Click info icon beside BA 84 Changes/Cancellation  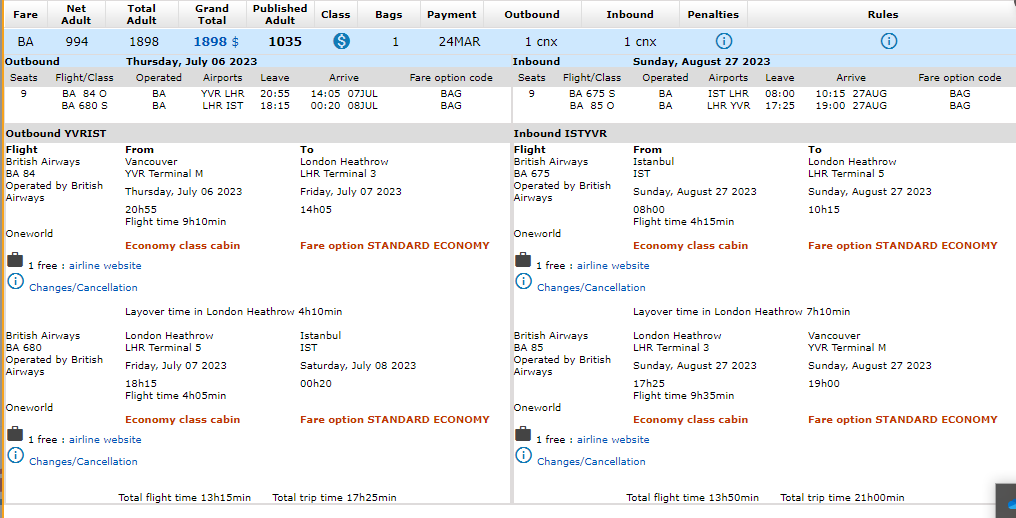click(x=15, y=282)
